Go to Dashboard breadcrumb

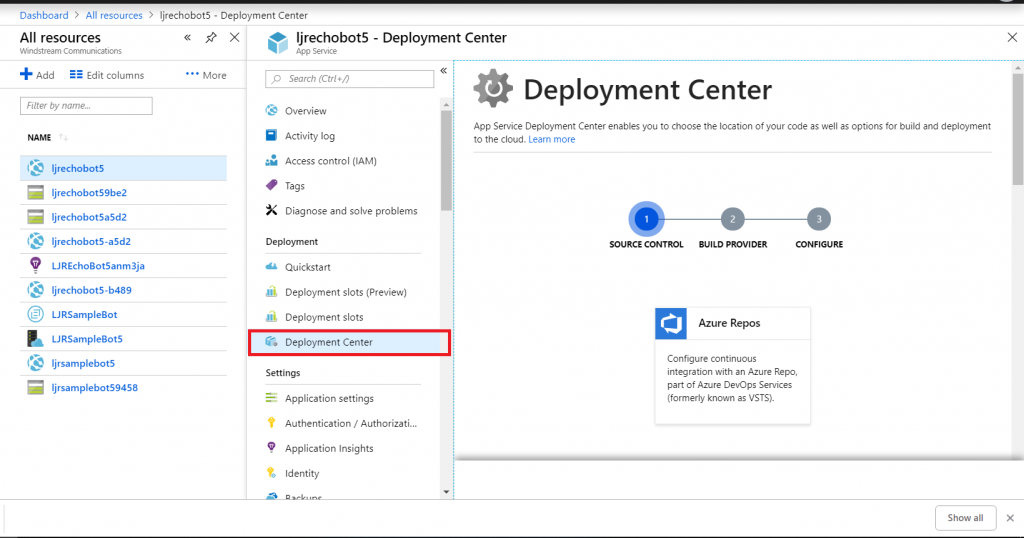[x=44, y=15]
